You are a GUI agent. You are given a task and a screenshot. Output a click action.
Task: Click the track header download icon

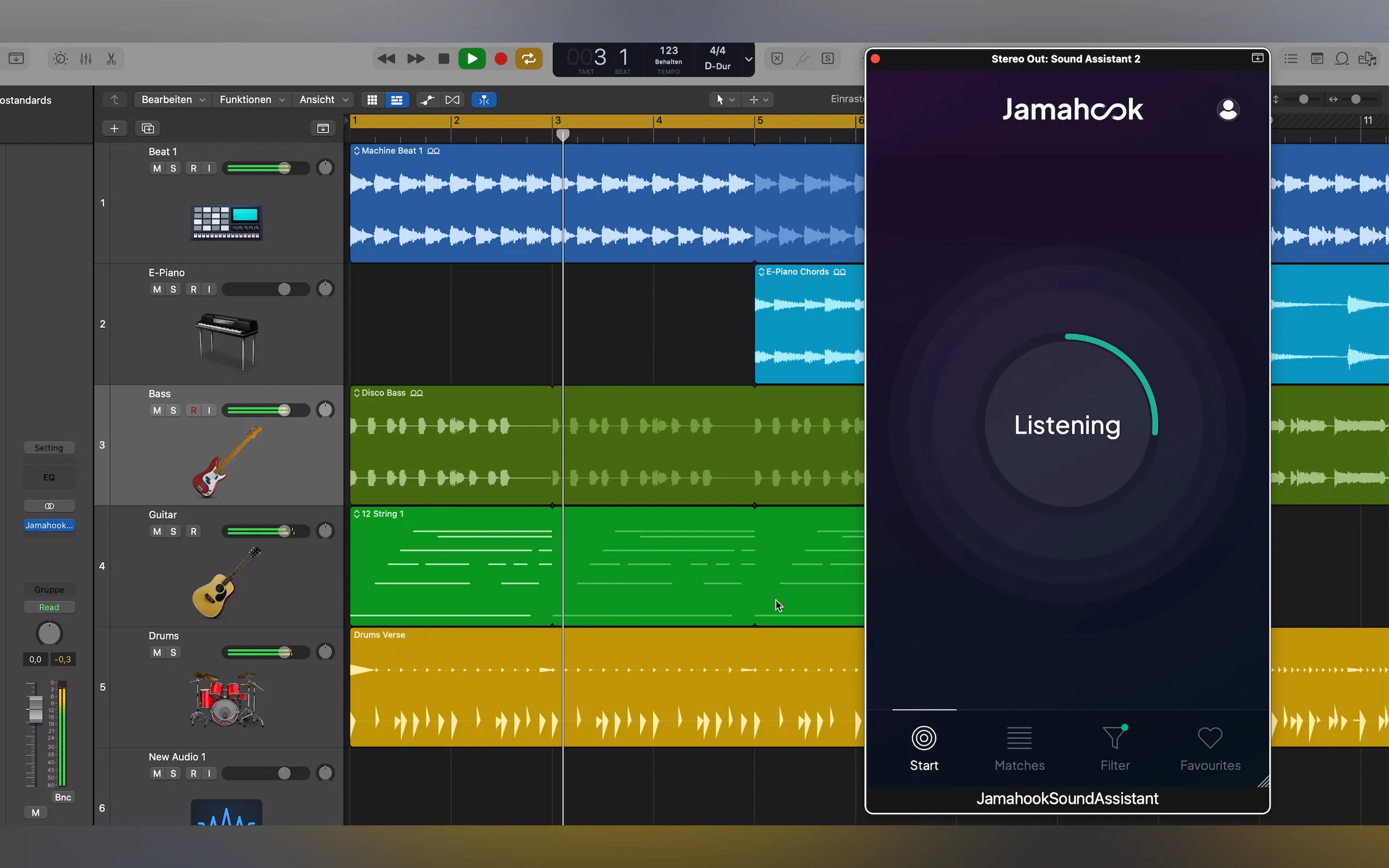click(x=323, y=128)
